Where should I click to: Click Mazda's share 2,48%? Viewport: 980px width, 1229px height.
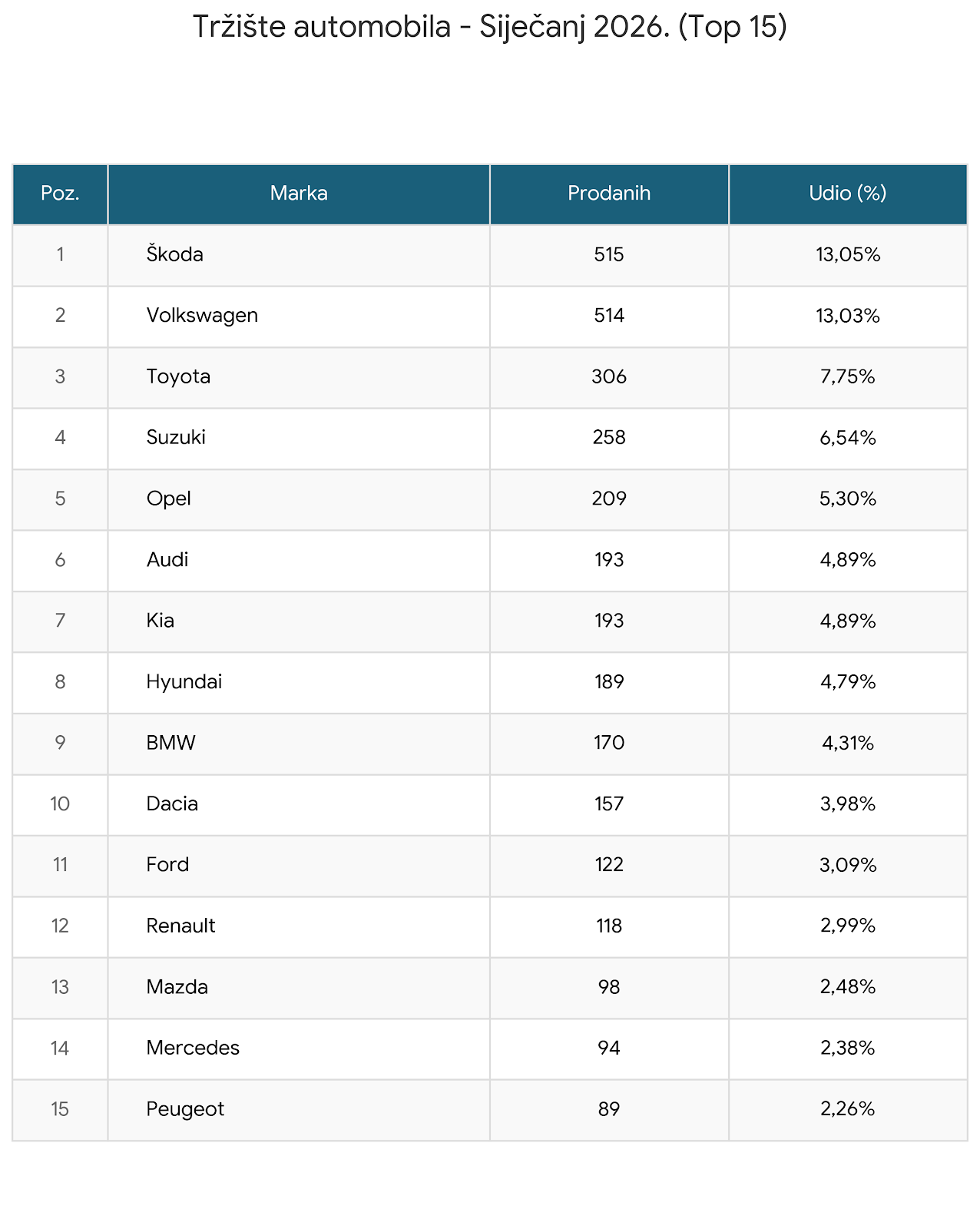click(848, 987)
